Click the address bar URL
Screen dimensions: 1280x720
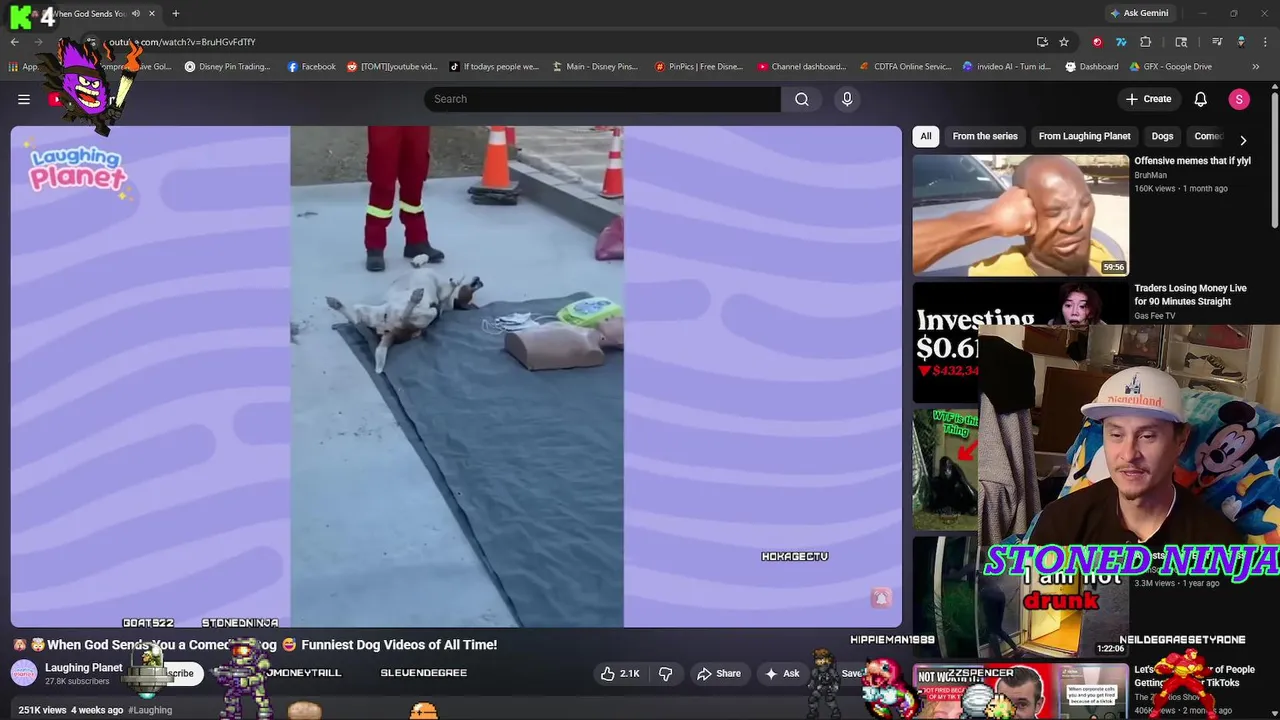[182, 42]
